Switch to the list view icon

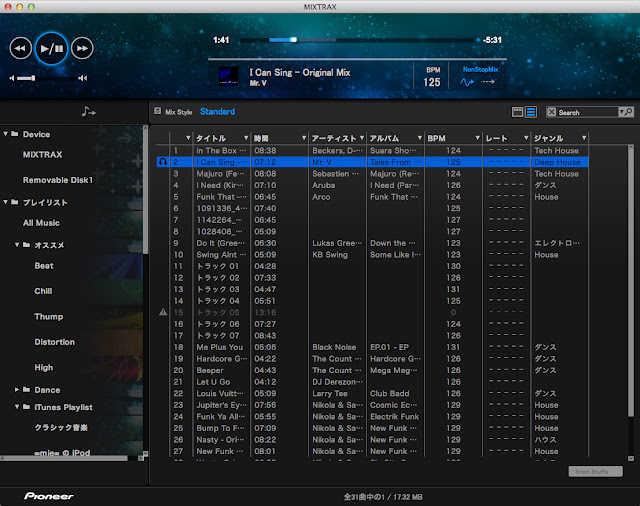point(531,112)
